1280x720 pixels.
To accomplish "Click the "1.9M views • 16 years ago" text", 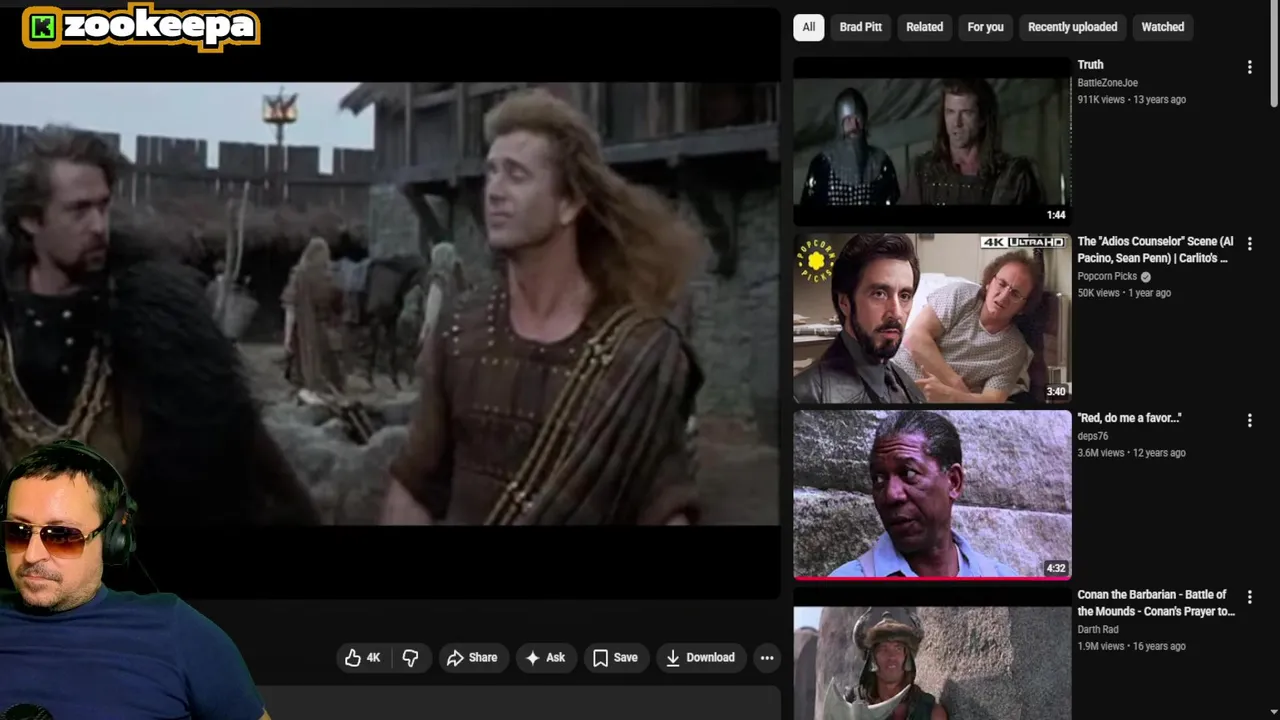I will [1131, 646].
